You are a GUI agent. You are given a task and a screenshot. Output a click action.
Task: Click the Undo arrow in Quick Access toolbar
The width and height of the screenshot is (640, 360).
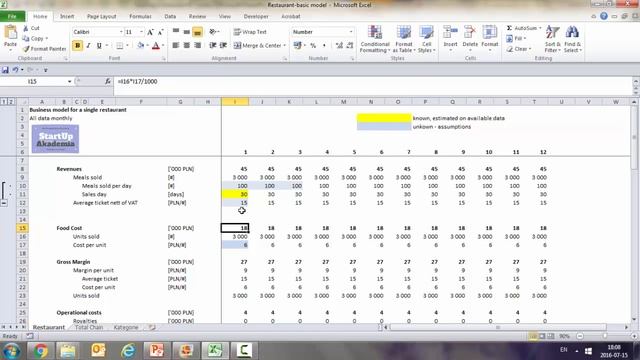[x=15, y=70]
